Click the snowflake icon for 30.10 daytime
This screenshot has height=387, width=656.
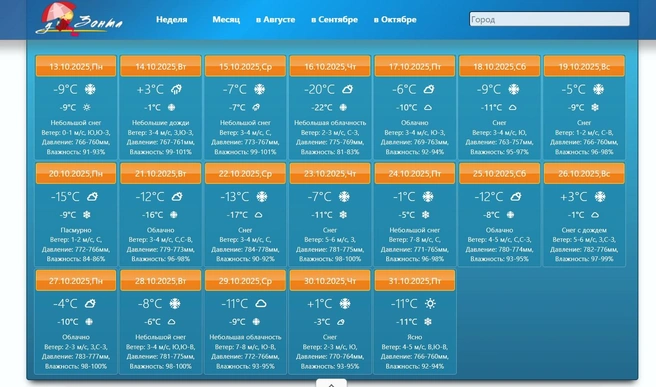(345, 304)
